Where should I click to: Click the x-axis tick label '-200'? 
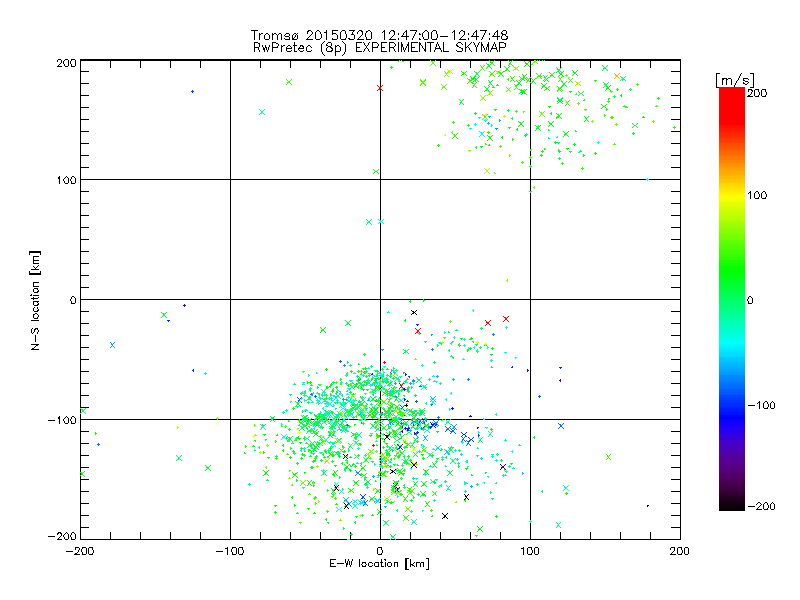coord(80,551)
